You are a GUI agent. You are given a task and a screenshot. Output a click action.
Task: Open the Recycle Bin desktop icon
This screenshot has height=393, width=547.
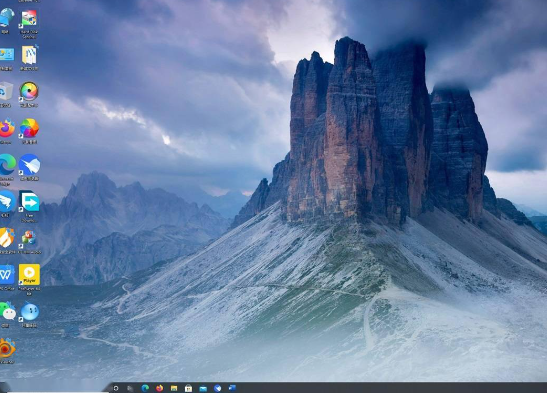(6, 91)
